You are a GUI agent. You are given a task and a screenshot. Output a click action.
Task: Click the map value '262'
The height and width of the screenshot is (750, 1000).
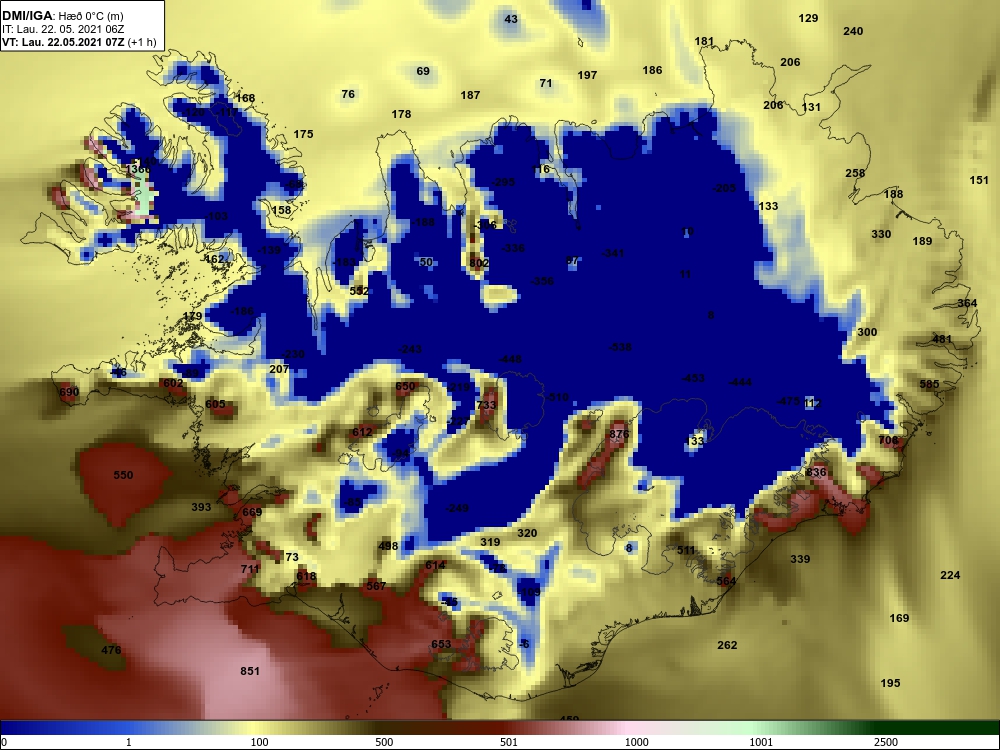coord(727,645)
